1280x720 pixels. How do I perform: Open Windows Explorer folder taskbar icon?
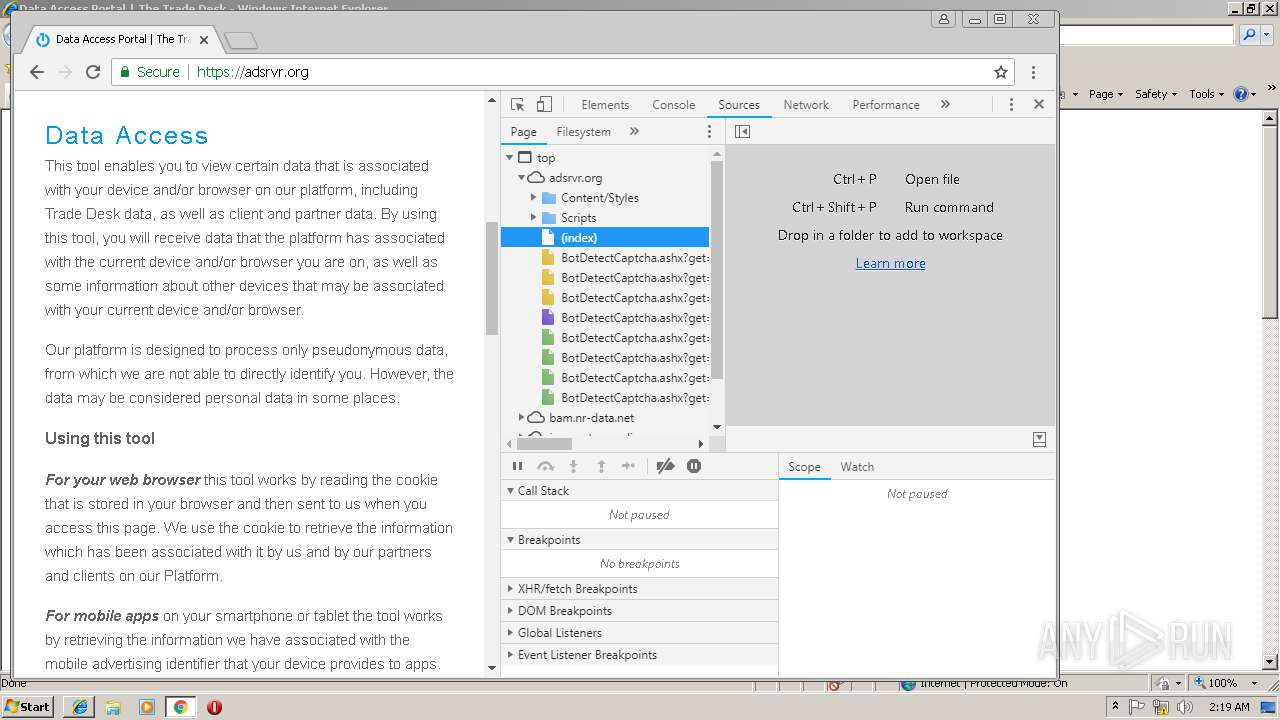pos(113,707)
